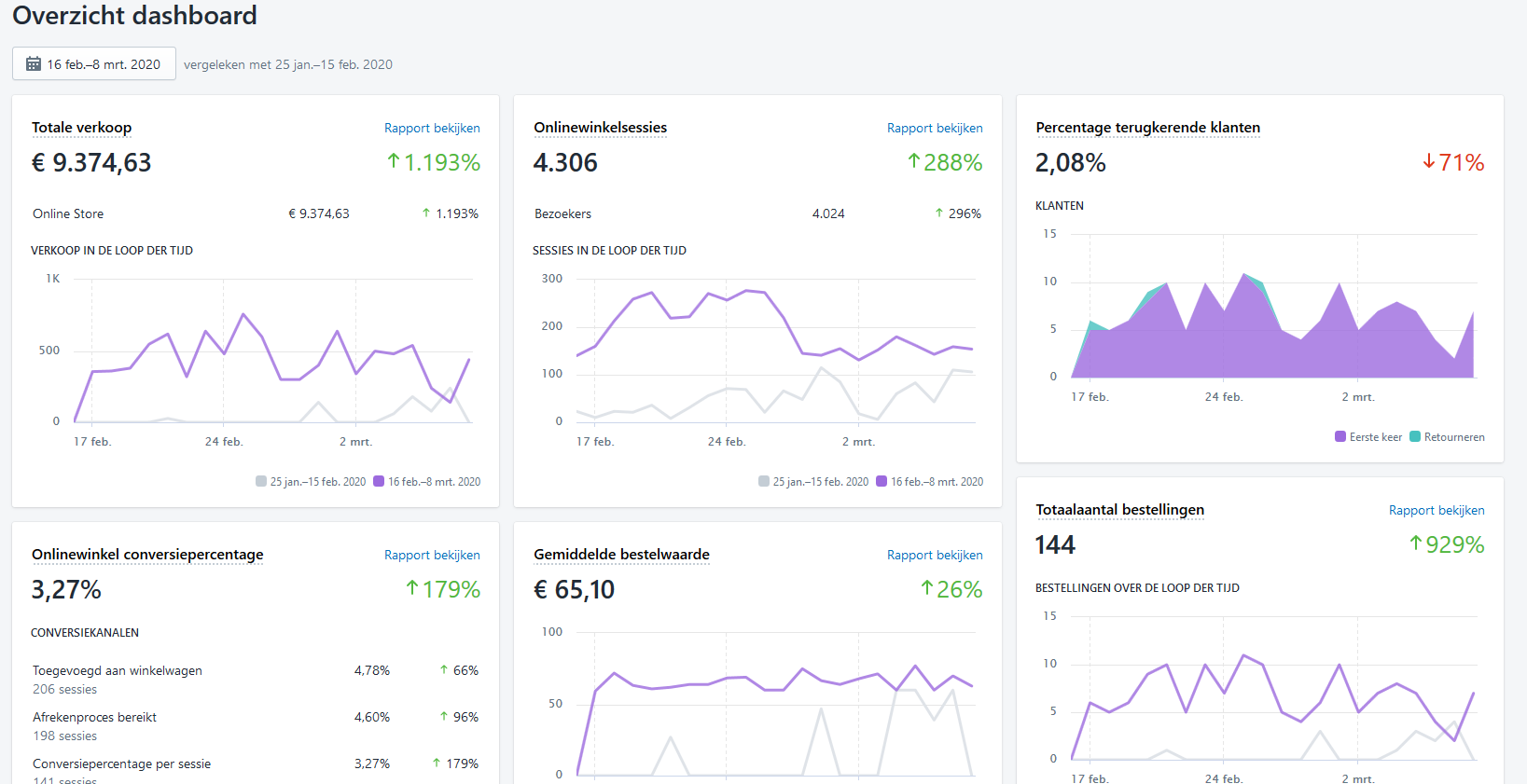Click the green up arrow beside 1.193%
The width and height of the screenshot is (1527, 784).
(394, 161)
